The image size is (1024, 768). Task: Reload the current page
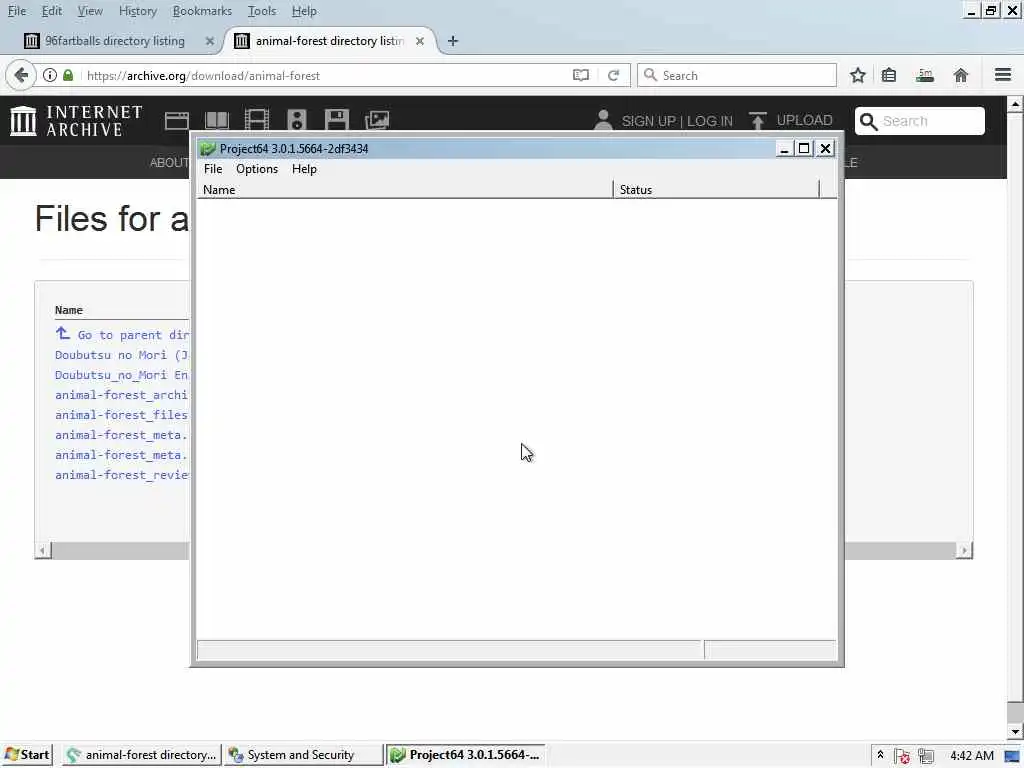613,76
